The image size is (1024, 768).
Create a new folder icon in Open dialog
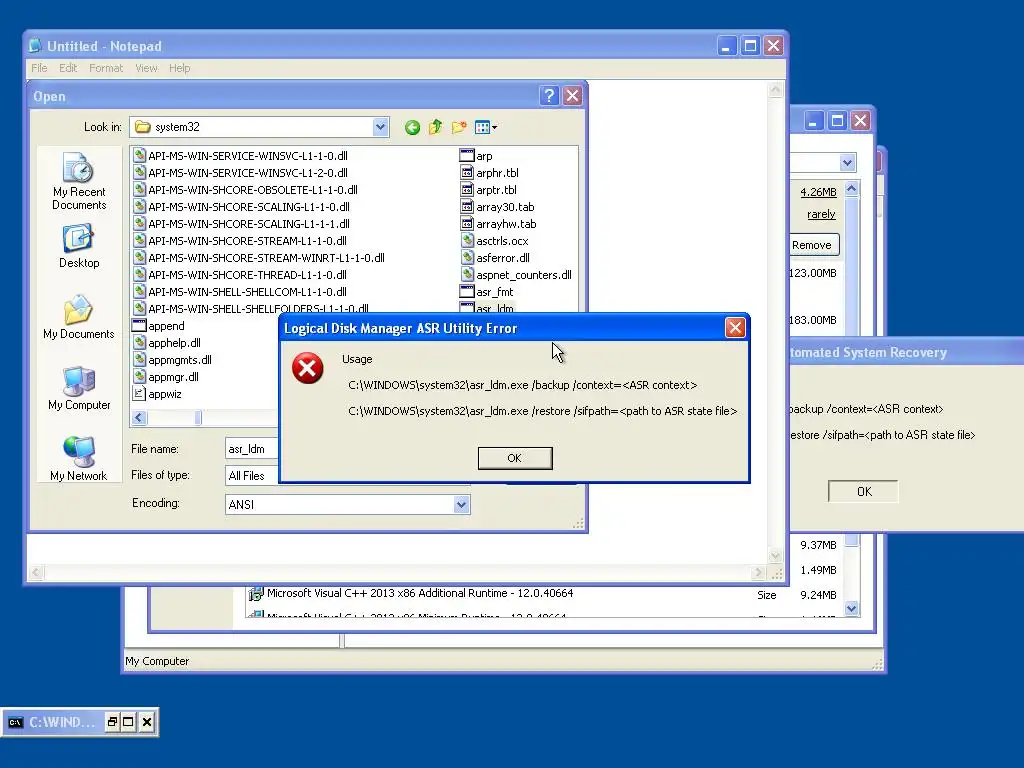point(459,127)
